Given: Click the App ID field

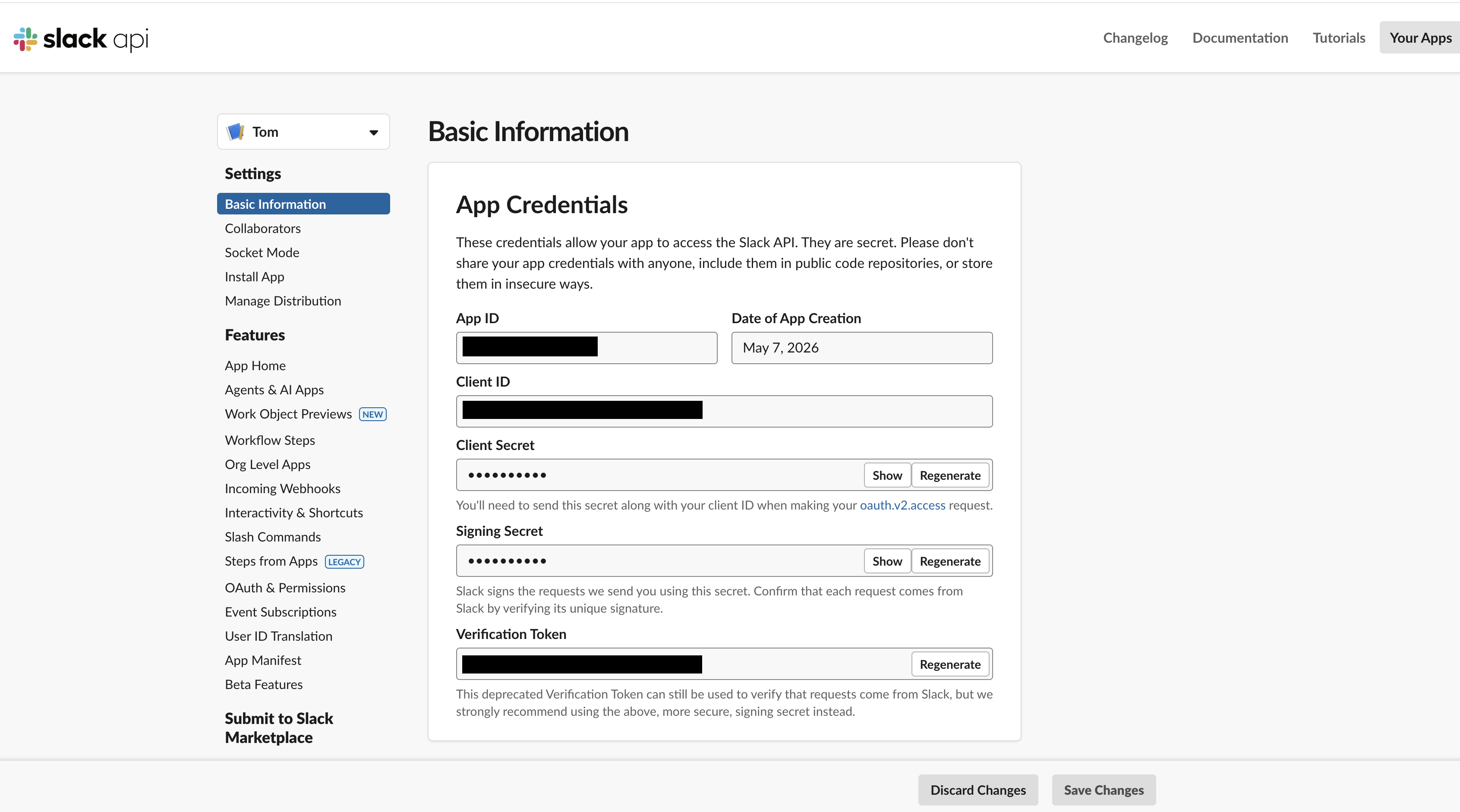Looking at the screenshot, I should click(587, 348).
